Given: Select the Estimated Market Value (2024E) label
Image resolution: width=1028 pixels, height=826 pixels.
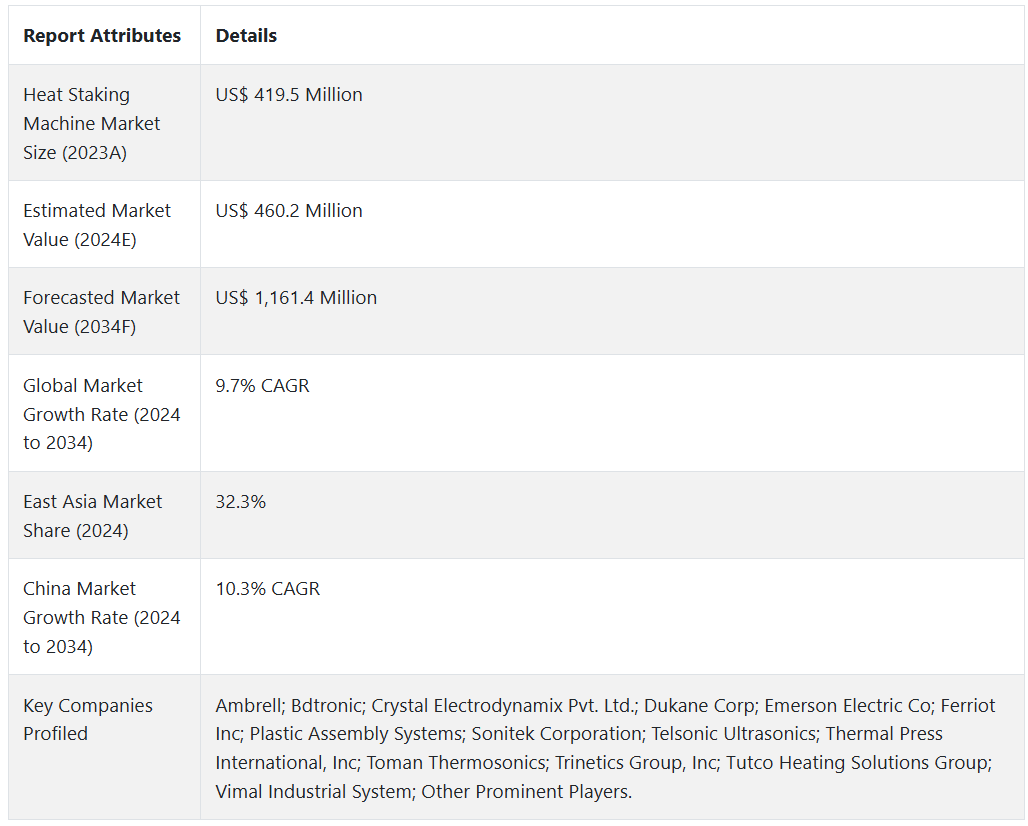Looking at the screenshot, I should point(97,225).
